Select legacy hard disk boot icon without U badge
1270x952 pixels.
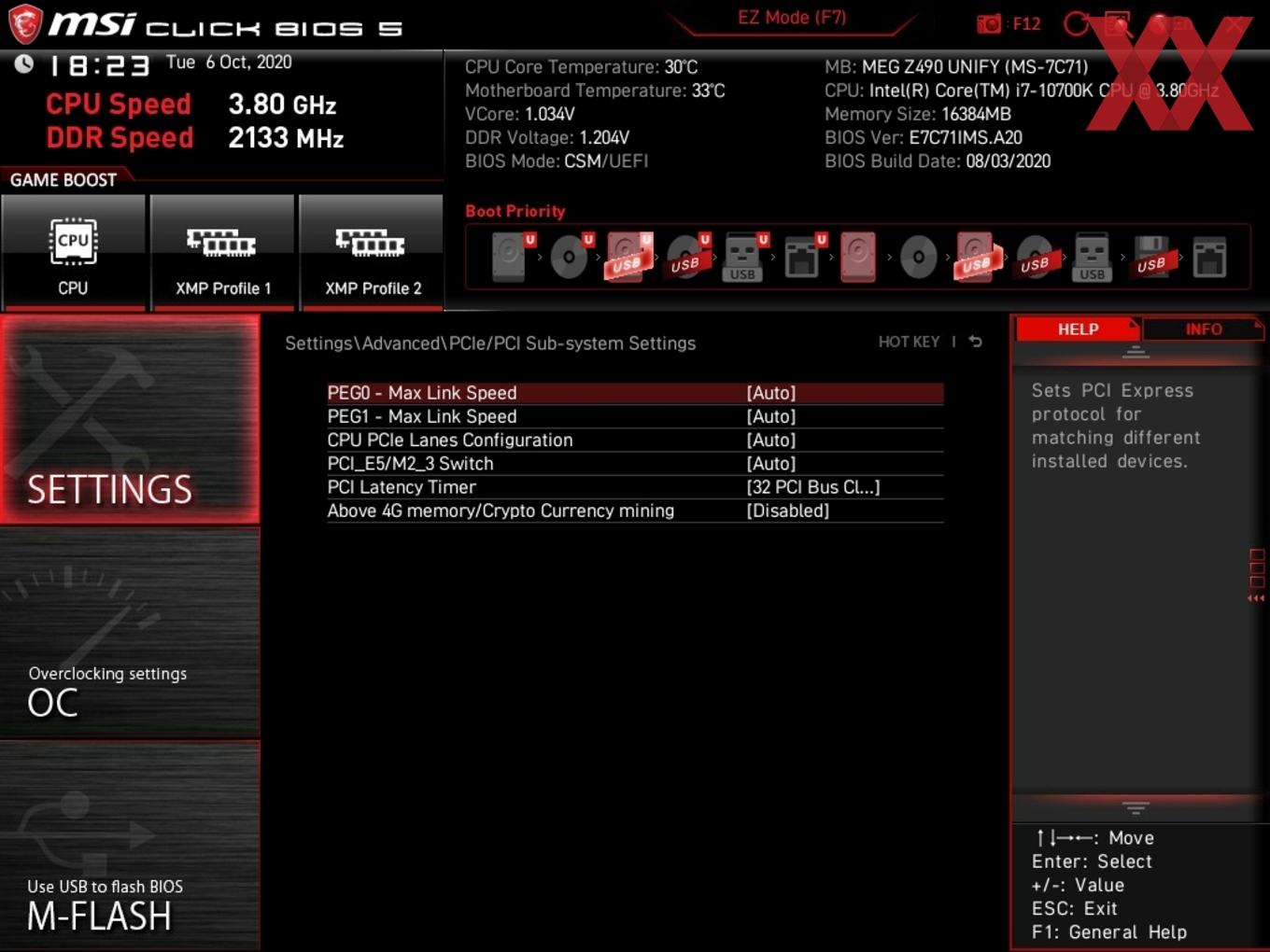[x=858, y=256]
